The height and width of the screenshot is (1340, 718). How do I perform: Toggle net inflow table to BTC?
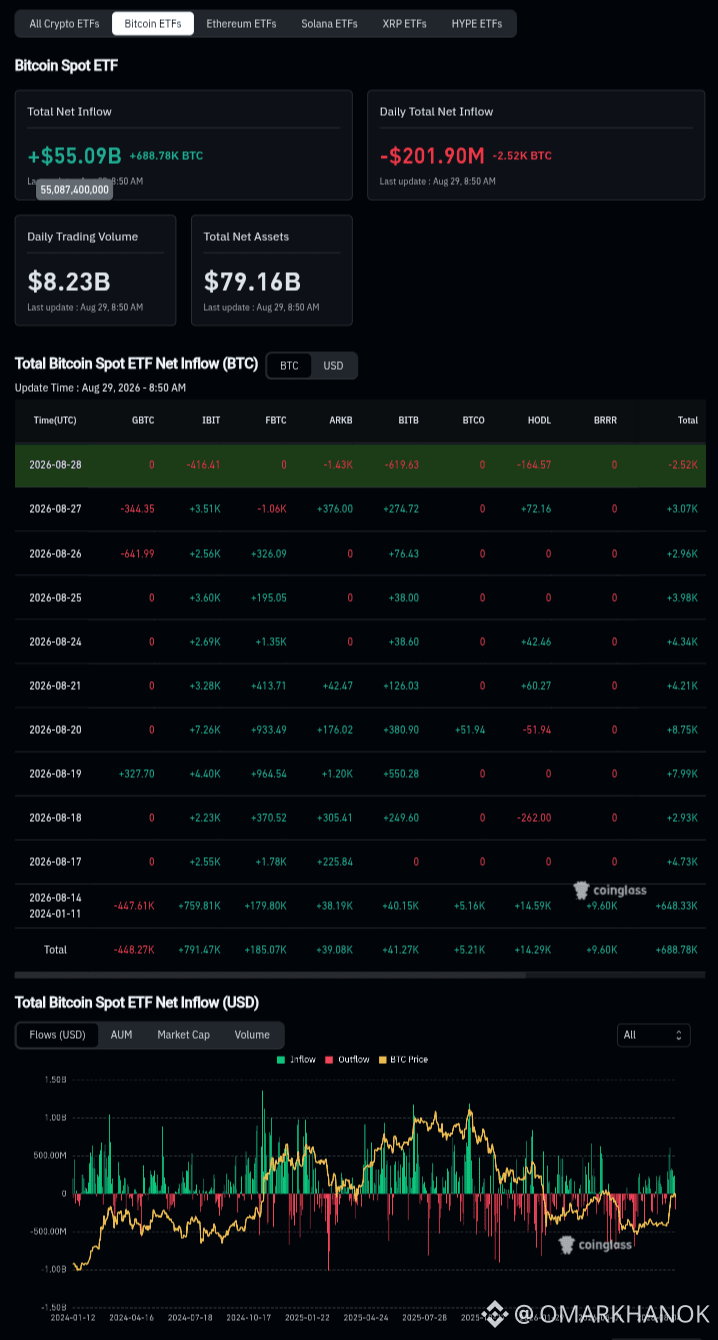coord(289,366)
